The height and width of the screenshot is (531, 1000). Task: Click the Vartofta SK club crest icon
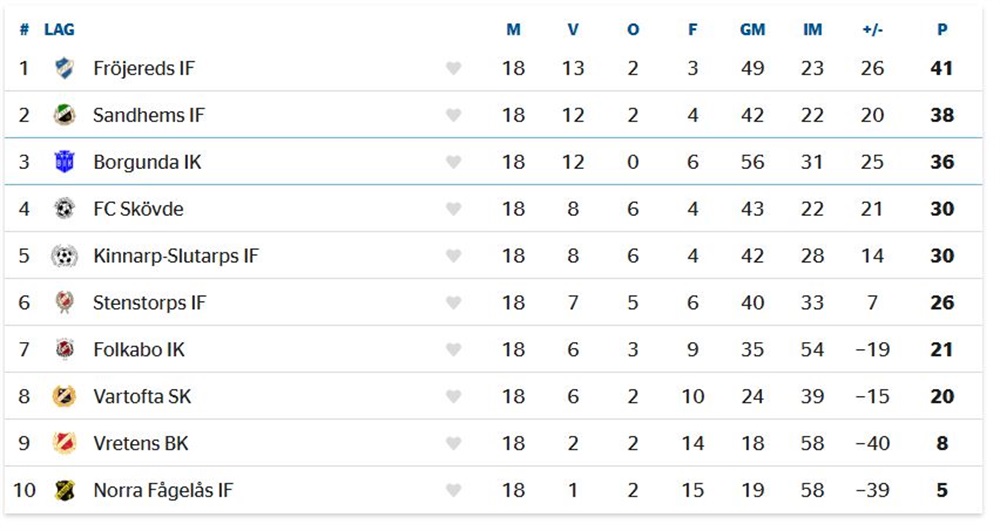64,397
